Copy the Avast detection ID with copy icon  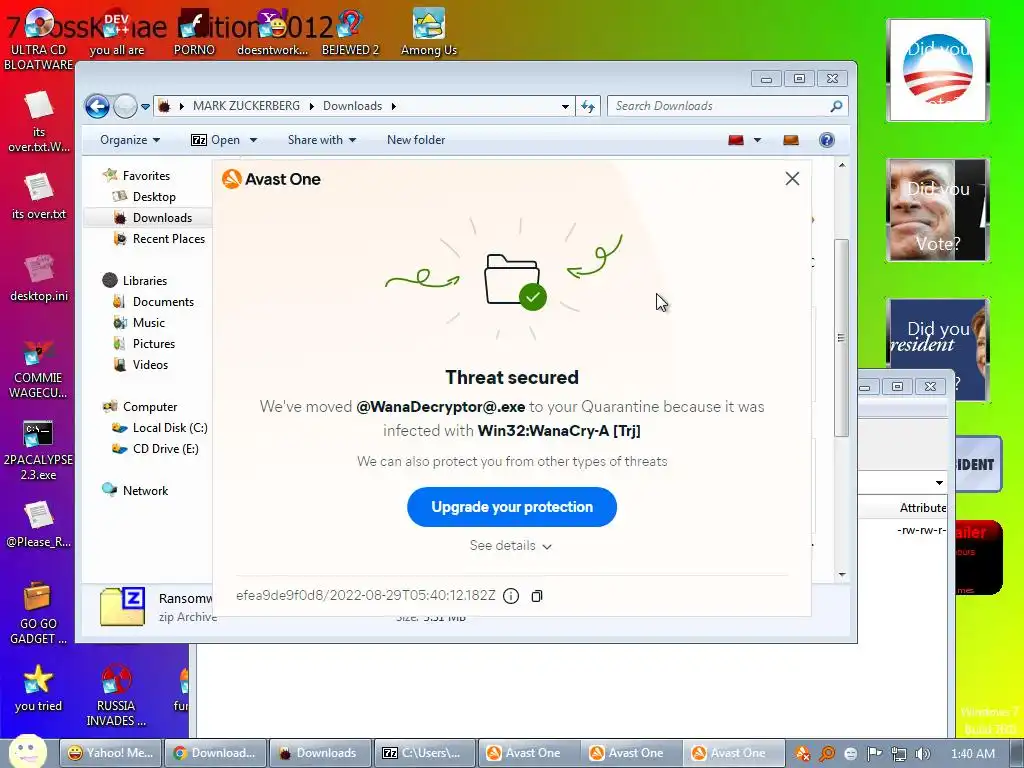537,596
